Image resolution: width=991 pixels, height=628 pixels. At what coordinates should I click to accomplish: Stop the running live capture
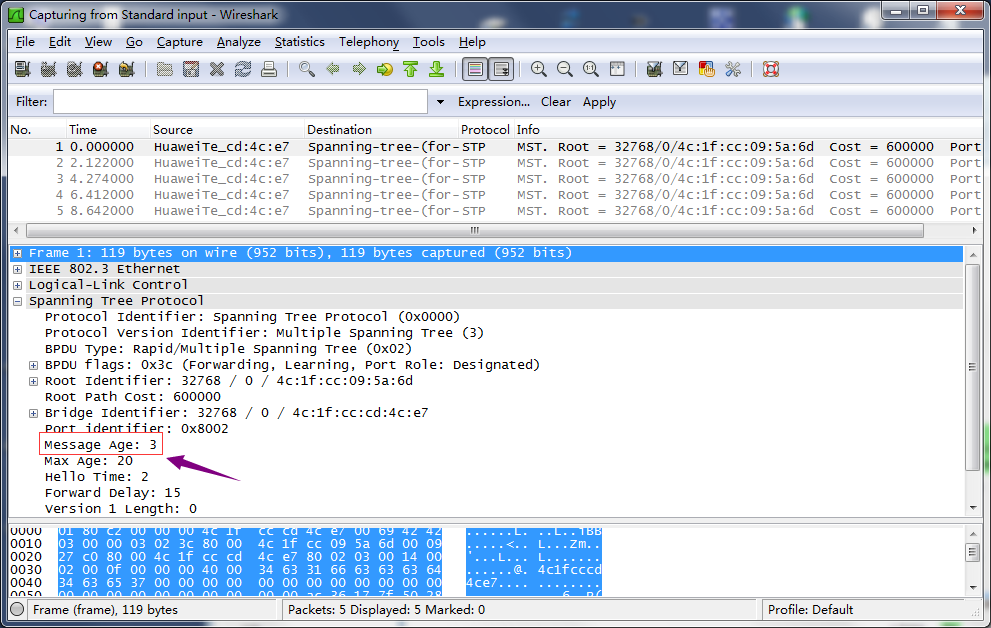pos(100,69)
